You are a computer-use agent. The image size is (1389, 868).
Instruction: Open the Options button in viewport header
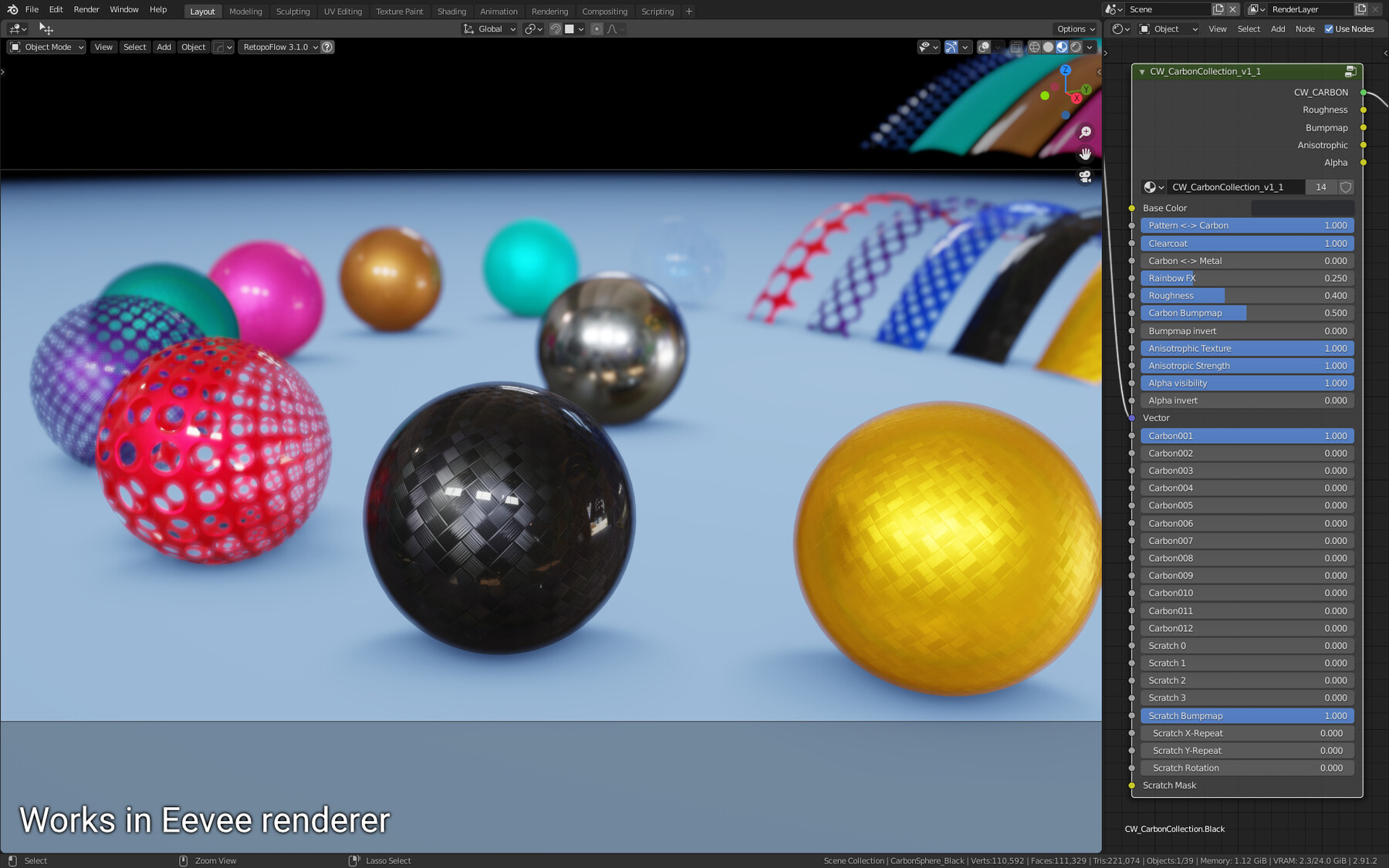[1074, 29]
